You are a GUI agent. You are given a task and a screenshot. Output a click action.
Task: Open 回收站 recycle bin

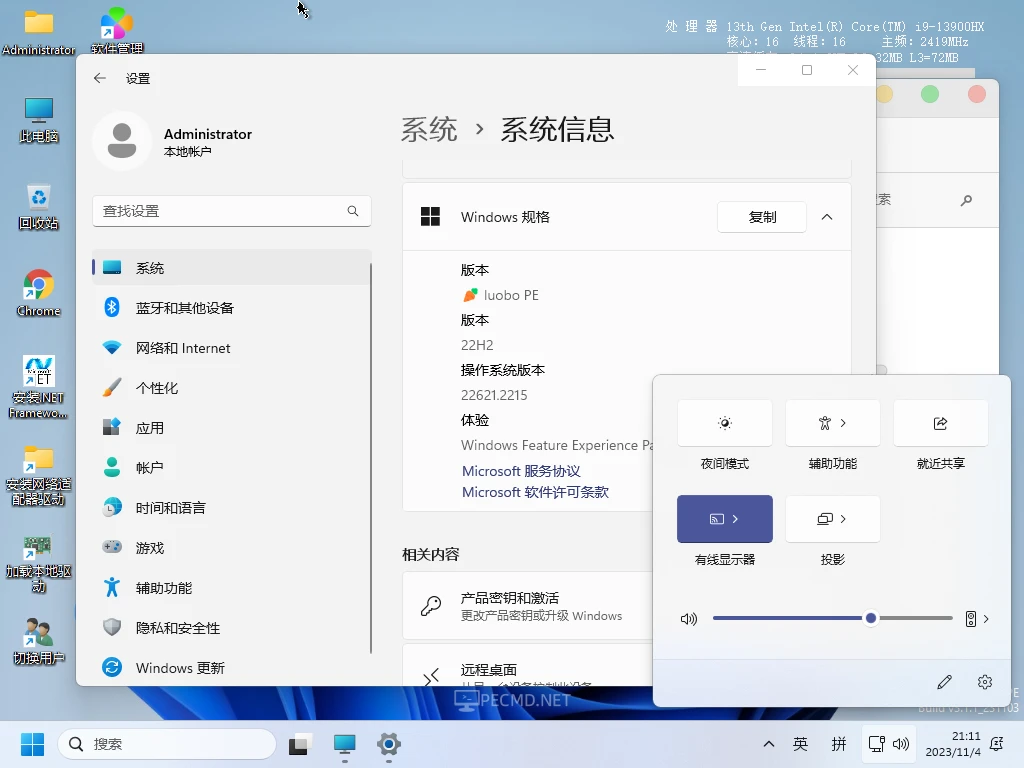pos(39,207)
